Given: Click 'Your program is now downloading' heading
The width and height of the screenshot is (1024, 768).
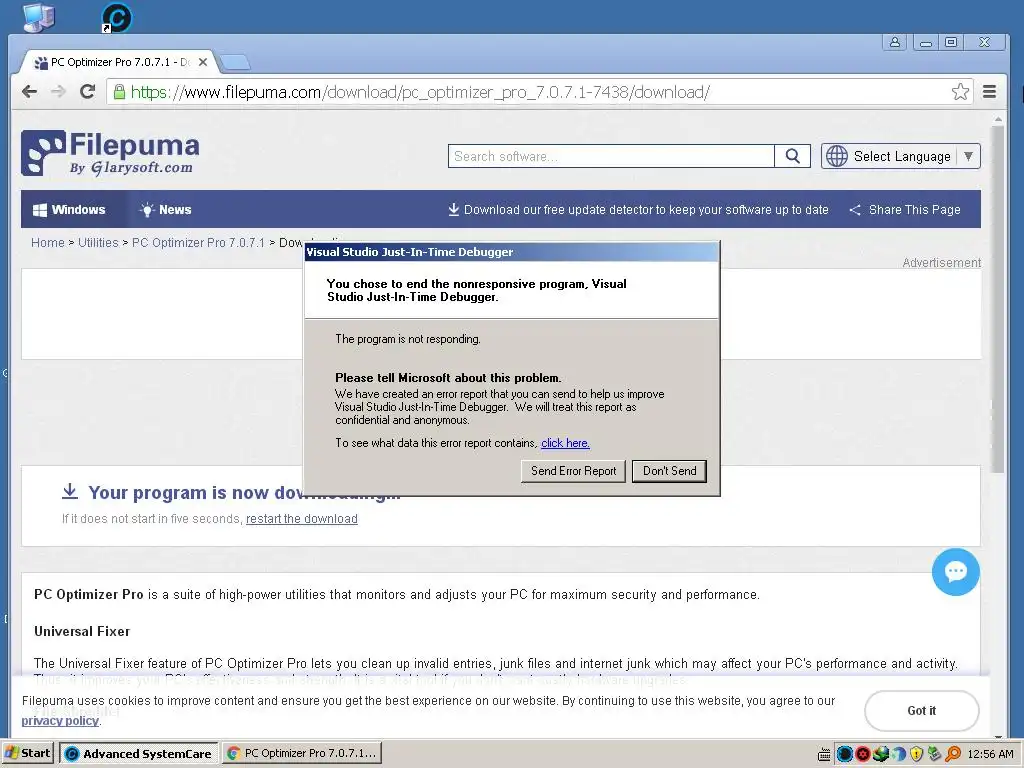Looking at the screenshot, I should click(x=244, y=492).
